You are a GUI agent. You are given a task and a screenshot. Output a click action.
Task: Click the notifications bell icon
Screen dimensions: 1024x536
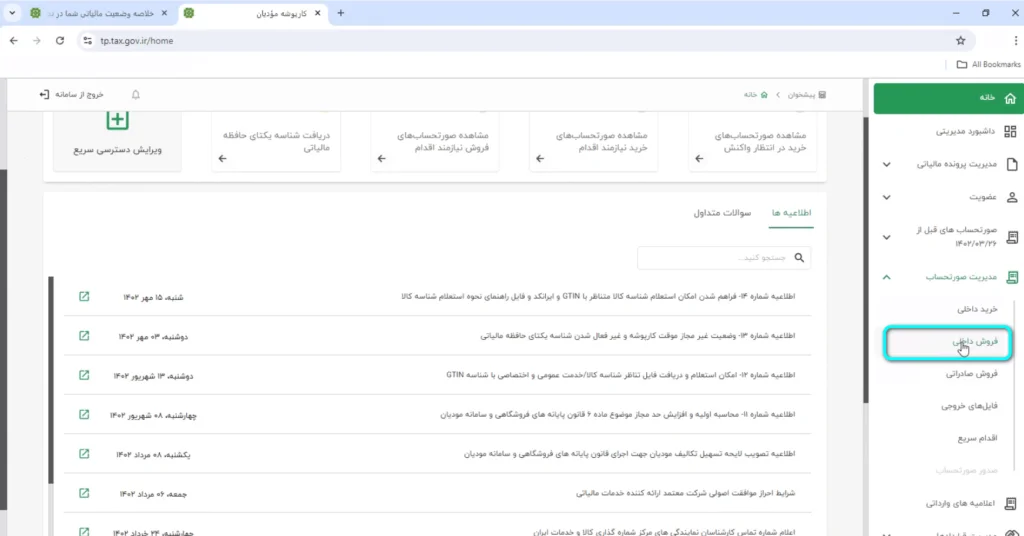(x=136, y=95)
